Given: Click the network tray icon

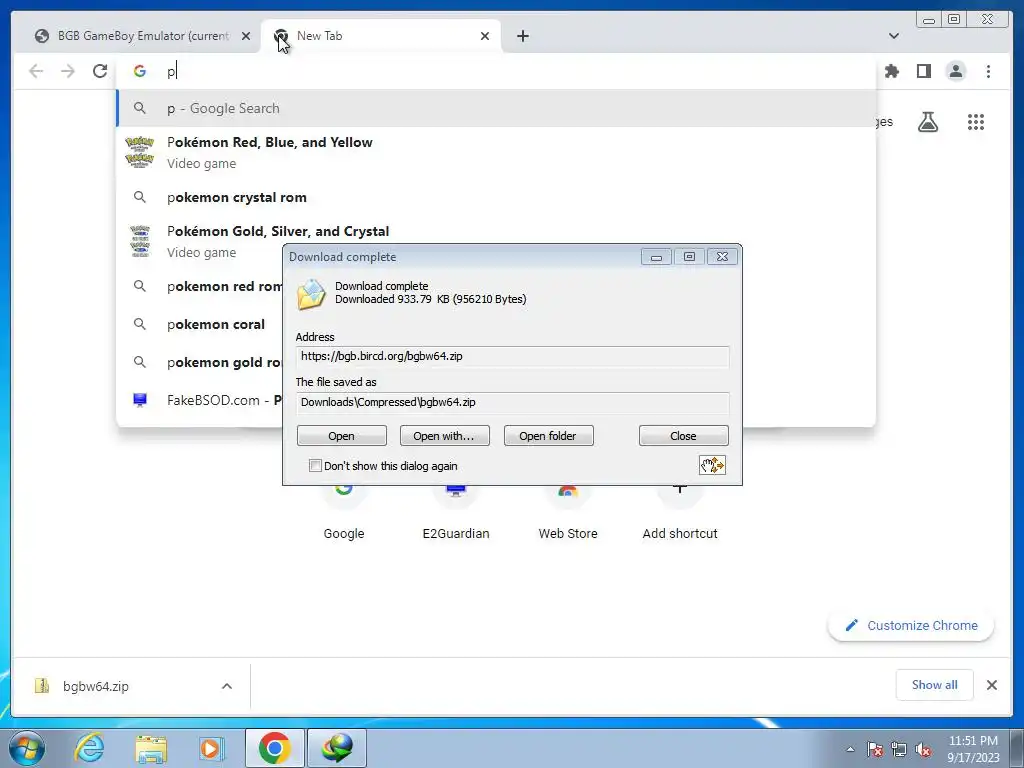Looking at the screenshot, I should 899,749.
